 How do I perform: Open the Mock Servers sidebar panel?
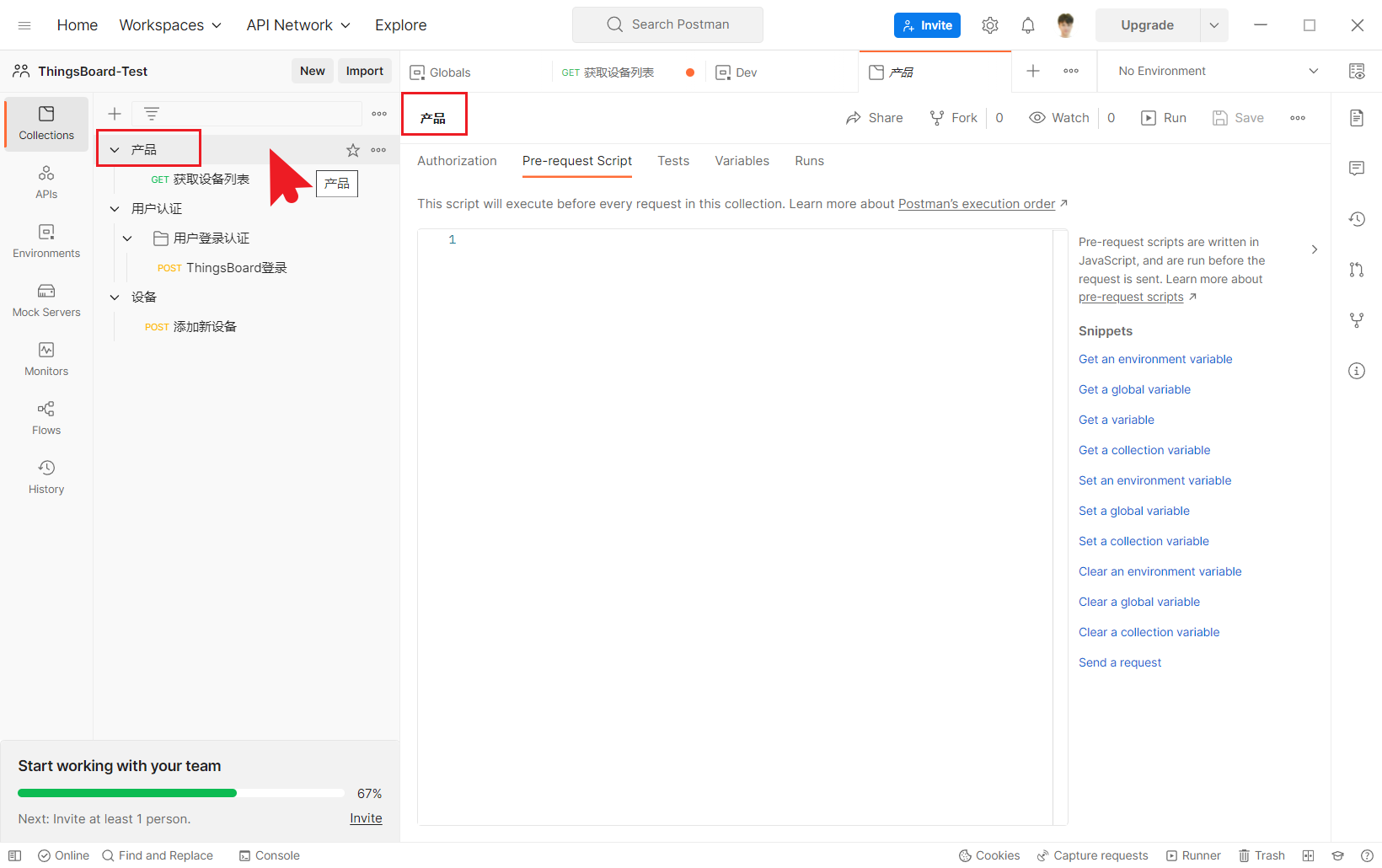(x=46, y=301)
